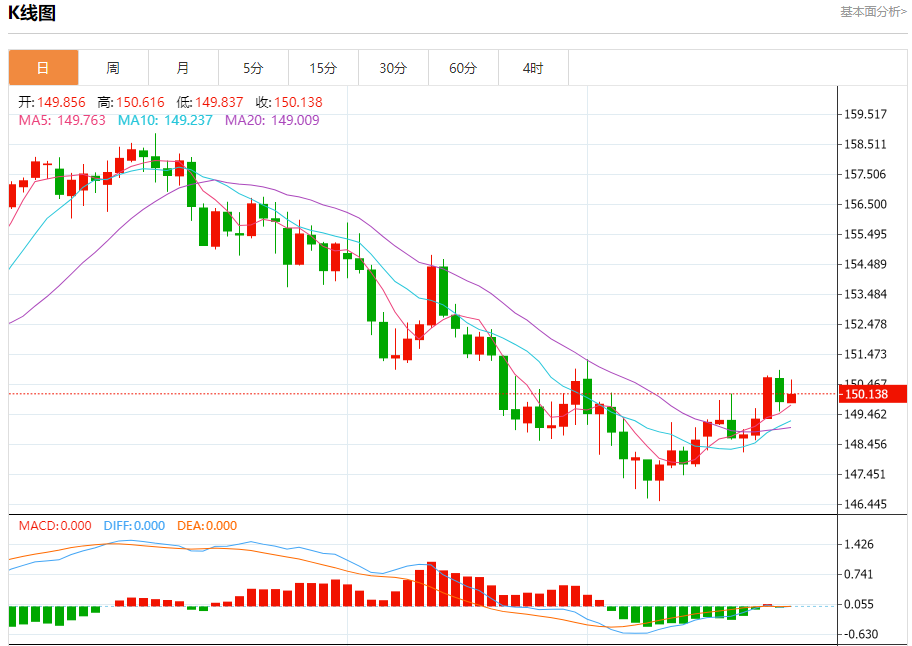912x646 pixels.
Task: Click the 154.489 price axis label
Action: [x=865, y=264]
